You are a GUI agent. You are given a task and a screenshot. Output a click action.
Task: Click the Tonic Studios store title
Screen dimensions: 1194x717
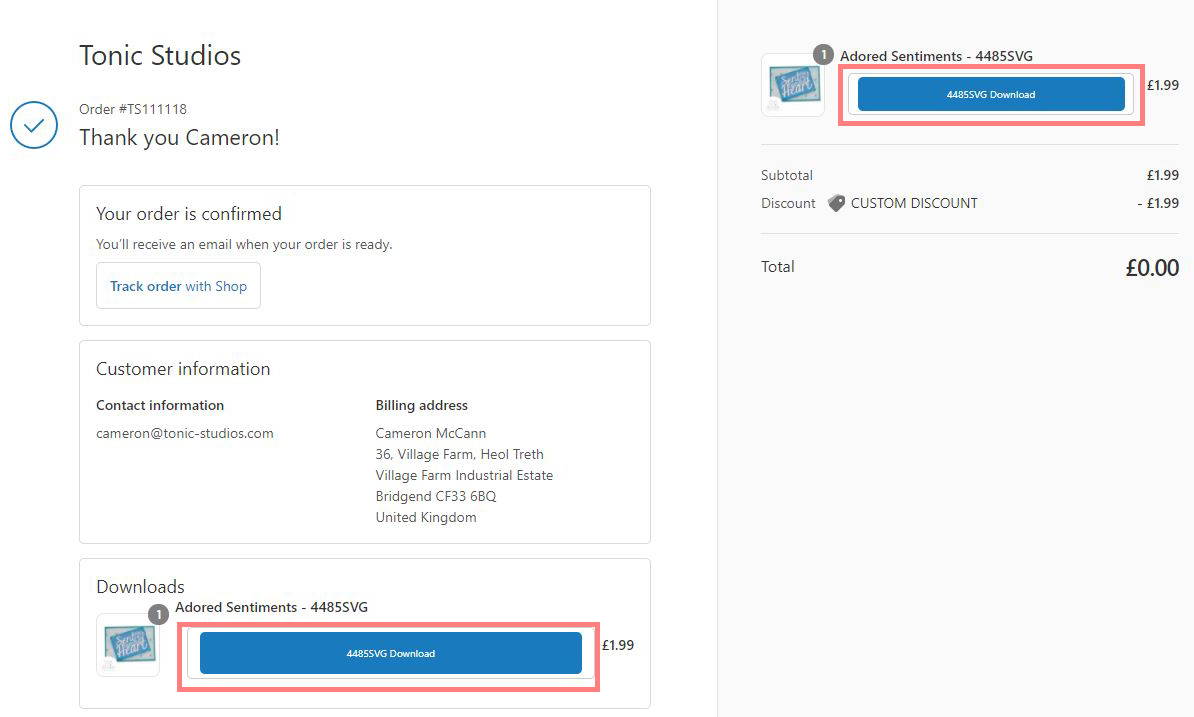pyautogui.click(x=160, y=56)
